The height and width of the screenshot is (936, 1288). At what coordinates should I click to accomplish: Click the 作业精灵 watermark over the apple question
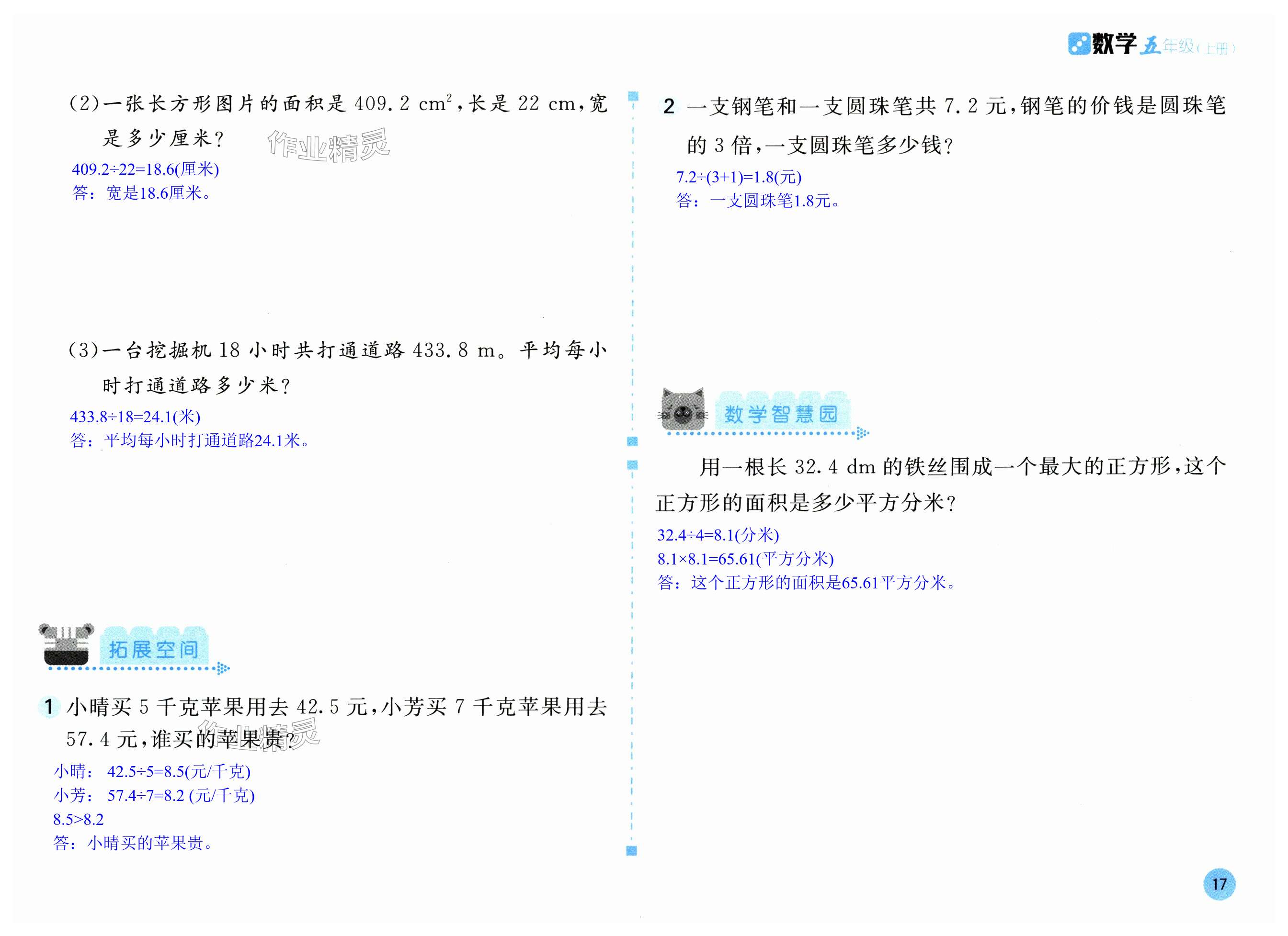258,734
